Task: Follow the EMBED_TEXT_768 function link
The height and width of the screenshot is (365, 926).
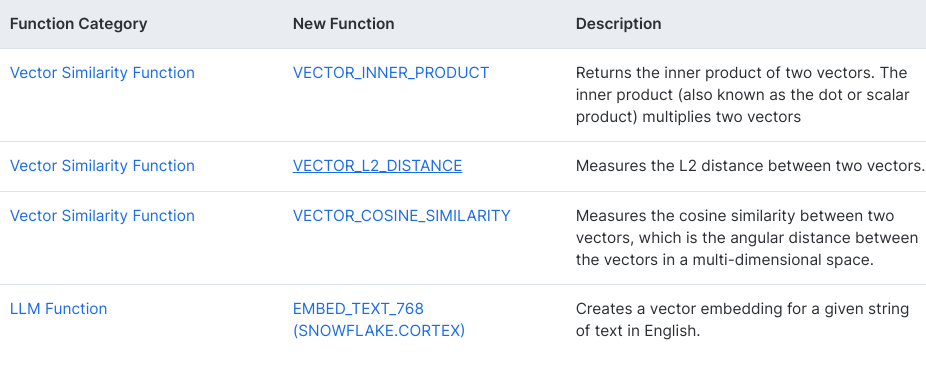Action: coord(358,308)
